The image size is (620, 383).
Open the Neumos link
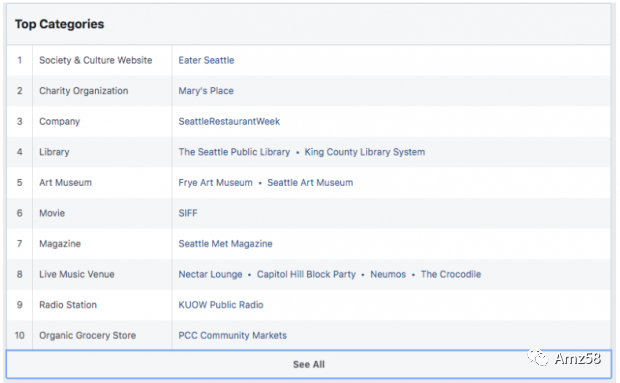[x=388, y=274]
